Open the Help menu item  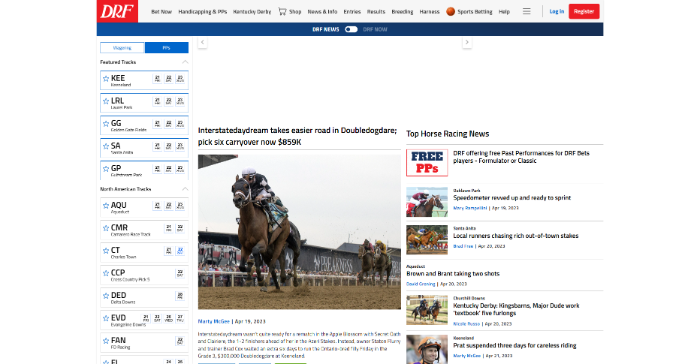504,12
